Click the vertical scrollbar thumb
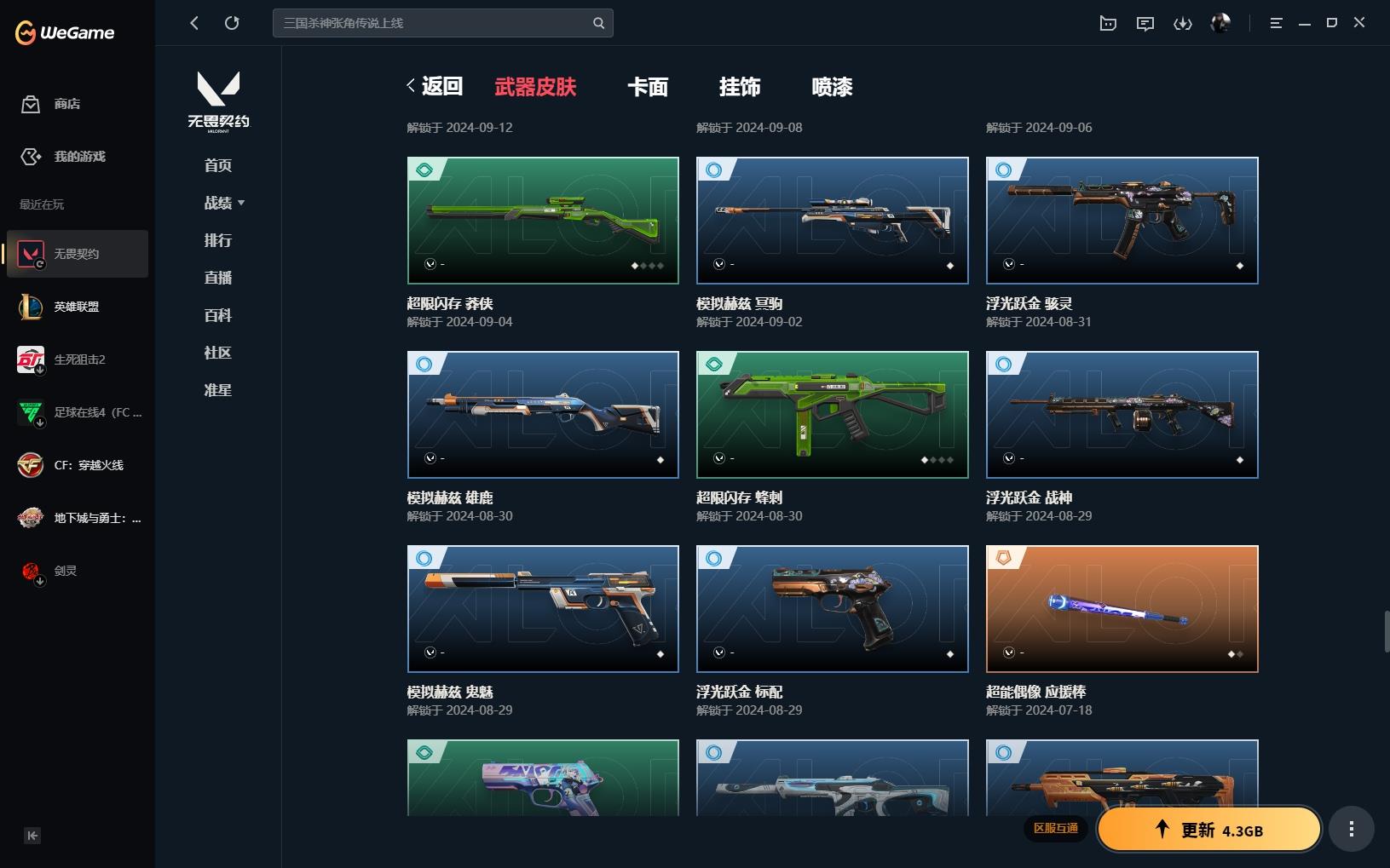 coord(1387,631)
